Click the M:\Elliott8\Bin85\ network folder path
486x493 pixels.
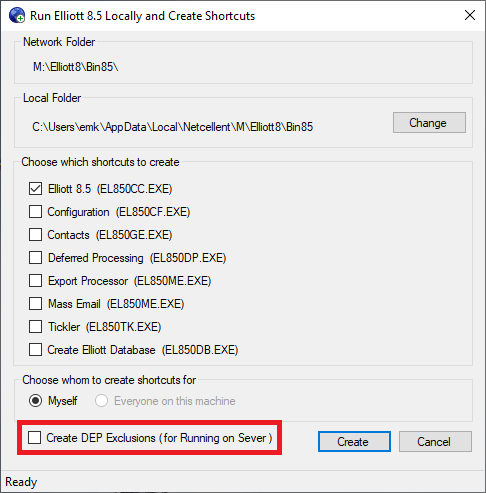76,67
